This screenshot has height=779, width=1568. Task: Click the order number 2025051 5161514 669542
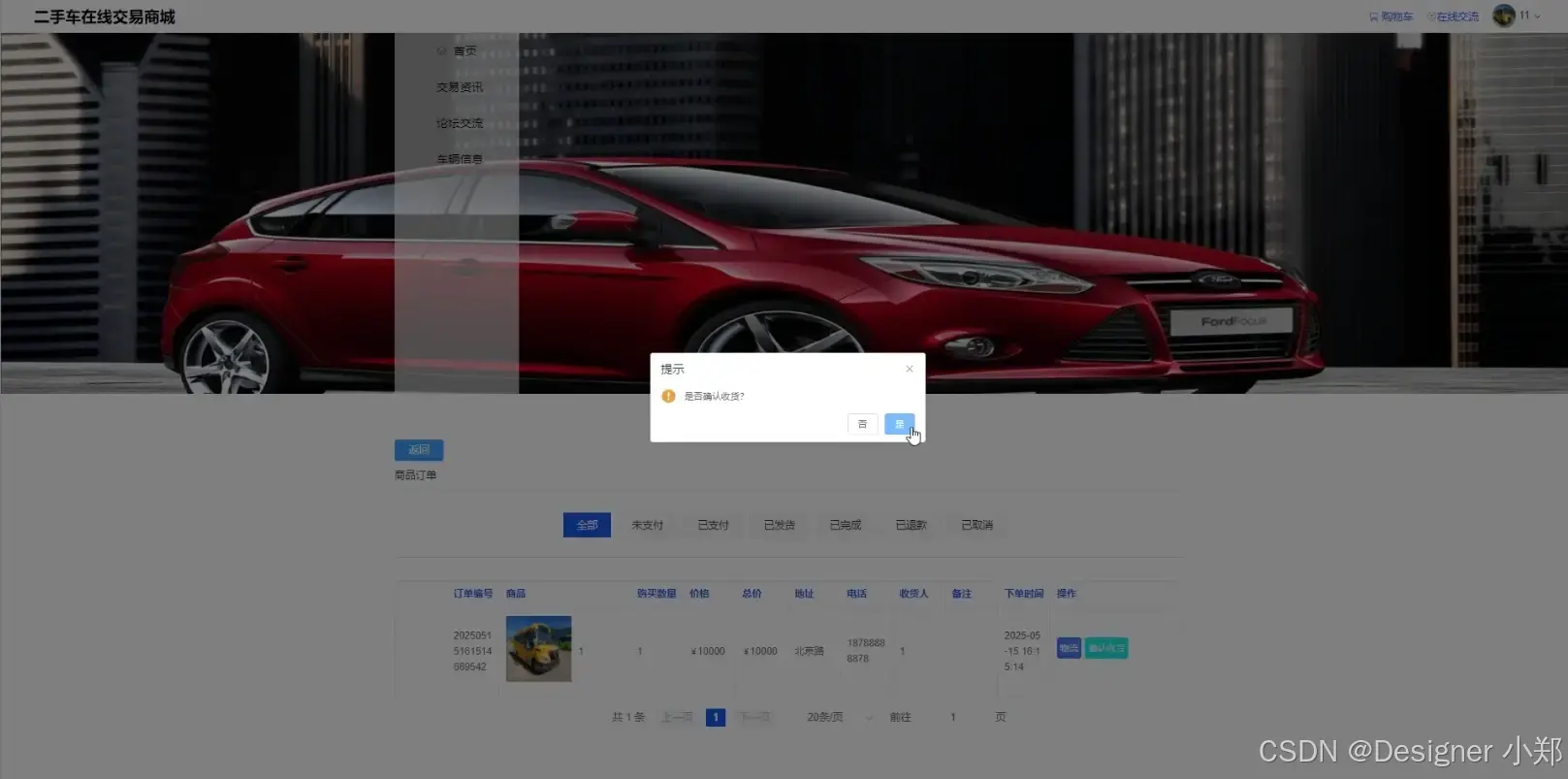coord(472,651)
